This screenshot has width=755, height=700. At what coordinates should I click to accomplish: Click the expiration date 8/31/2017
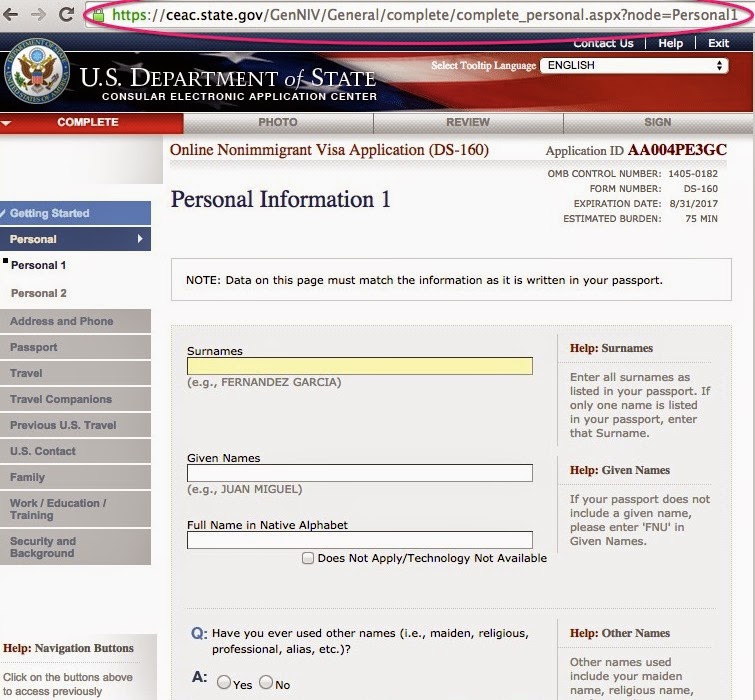(693, 204)
